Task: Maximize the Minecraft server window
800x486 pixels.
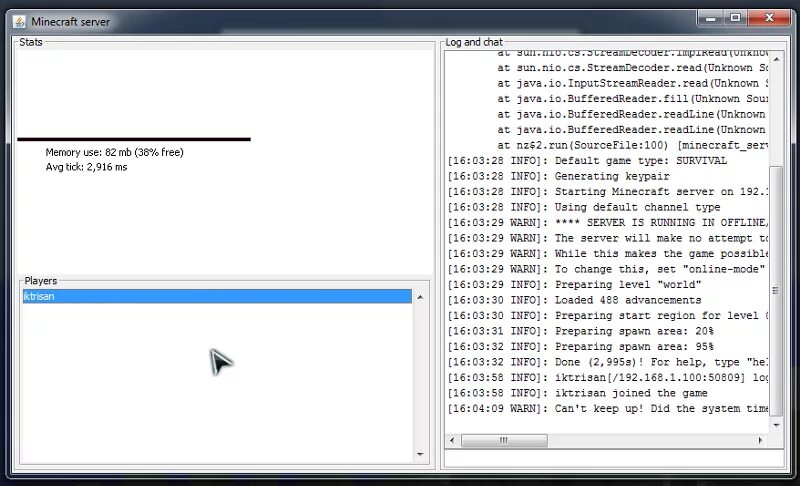Action: (735, 18)
